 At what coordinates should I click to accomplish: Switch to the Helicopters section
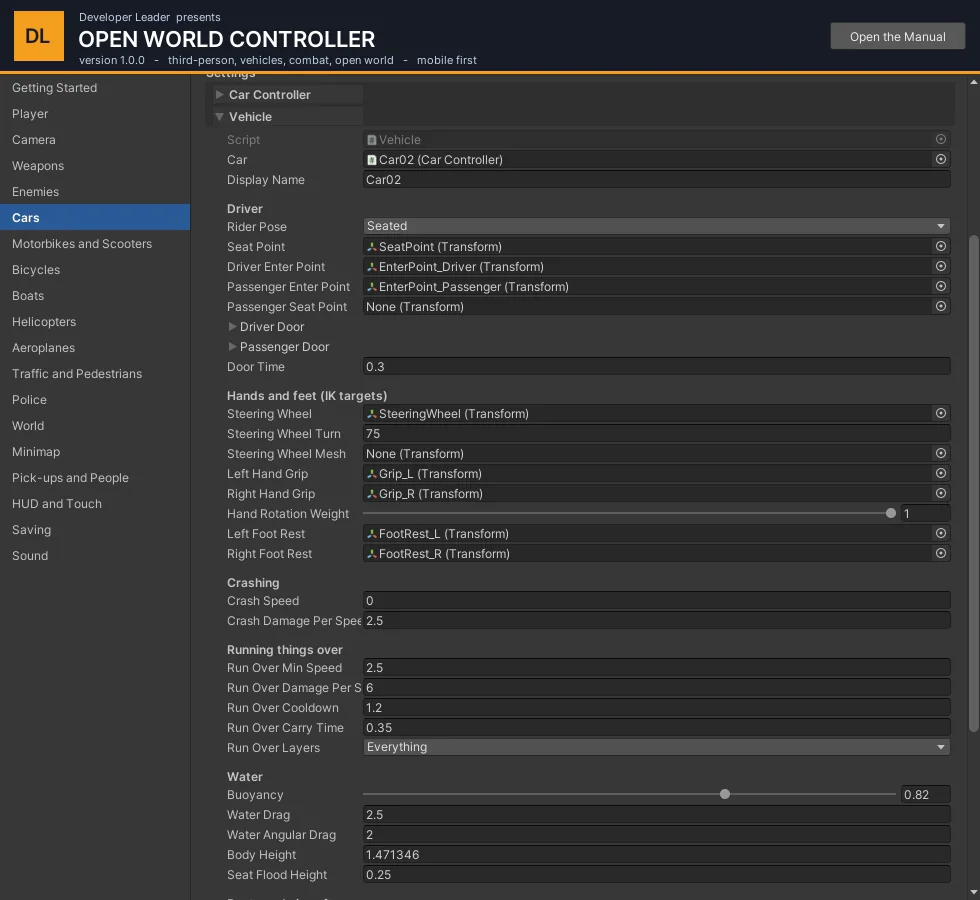(x=95, y=322)
